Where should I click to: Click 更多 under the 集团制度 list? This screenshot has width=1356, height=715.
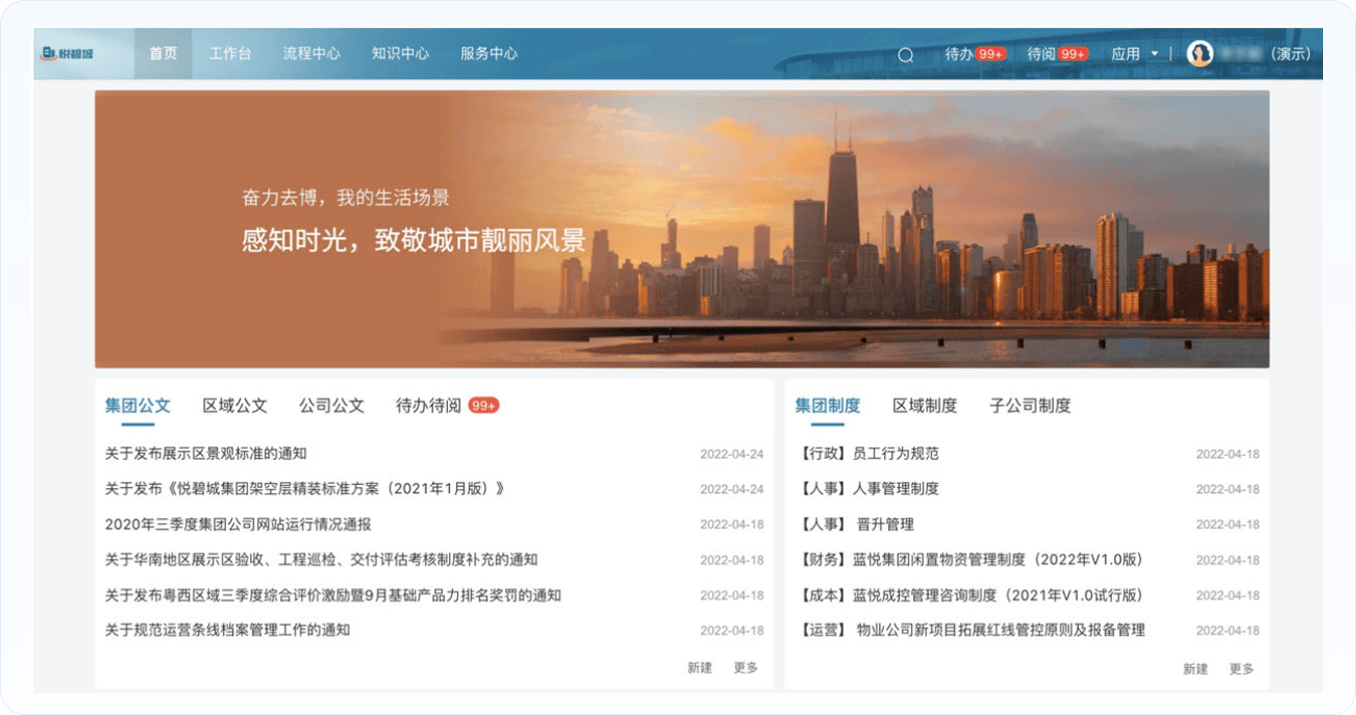[x=1241, y=669]
